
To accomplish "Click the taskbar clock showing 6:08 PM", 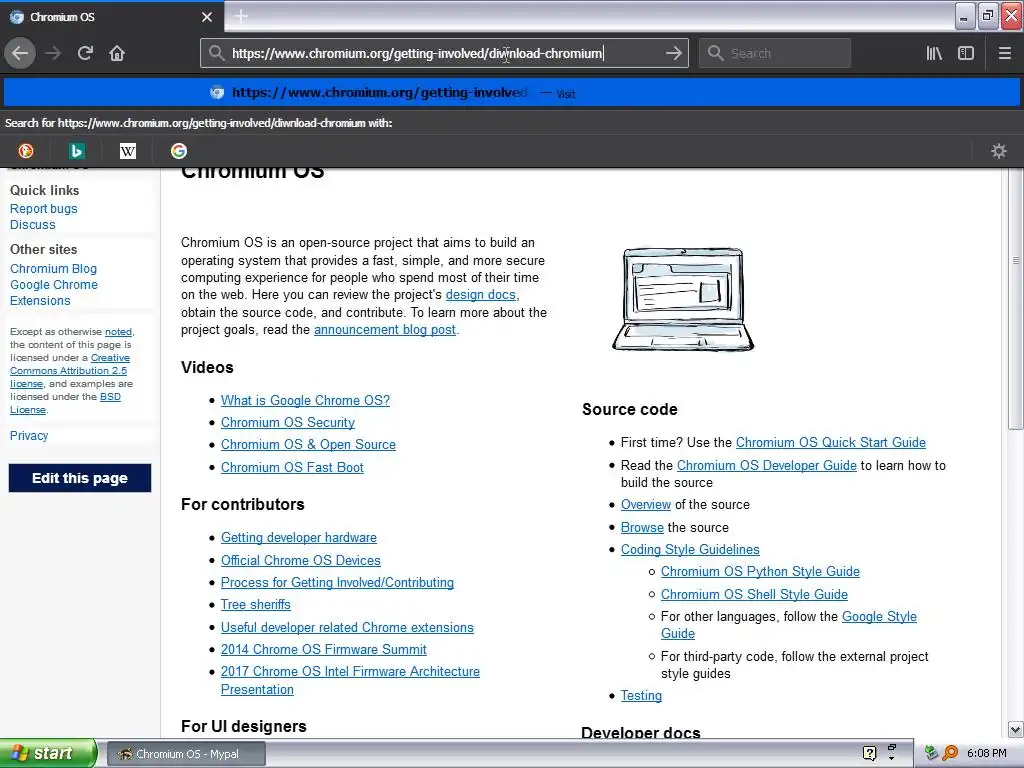I will point(987,754).
